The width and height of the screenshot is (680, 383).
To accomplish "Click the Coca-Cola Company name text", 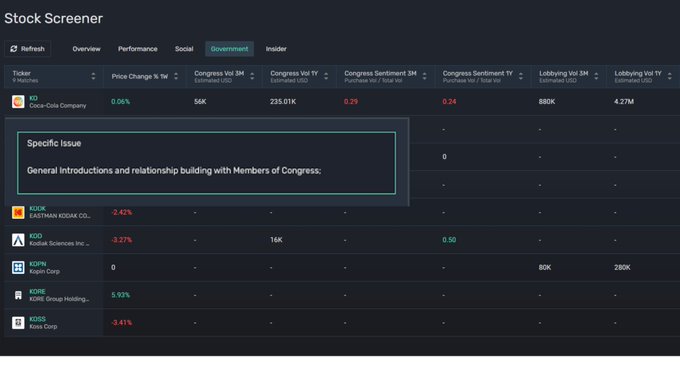I will click(x=58, y=105).
